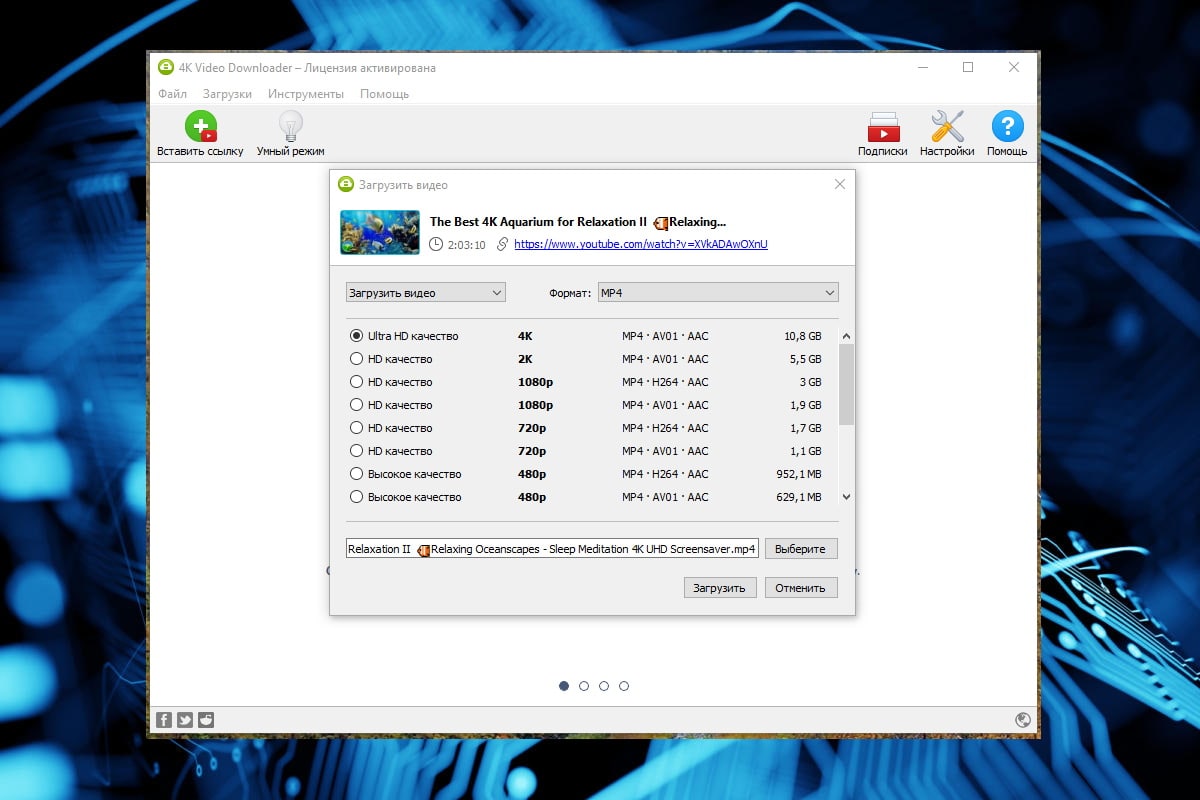Click the 2:03:10 duration text
This screenshot has width=1200, height=800.
click(467, 244)
